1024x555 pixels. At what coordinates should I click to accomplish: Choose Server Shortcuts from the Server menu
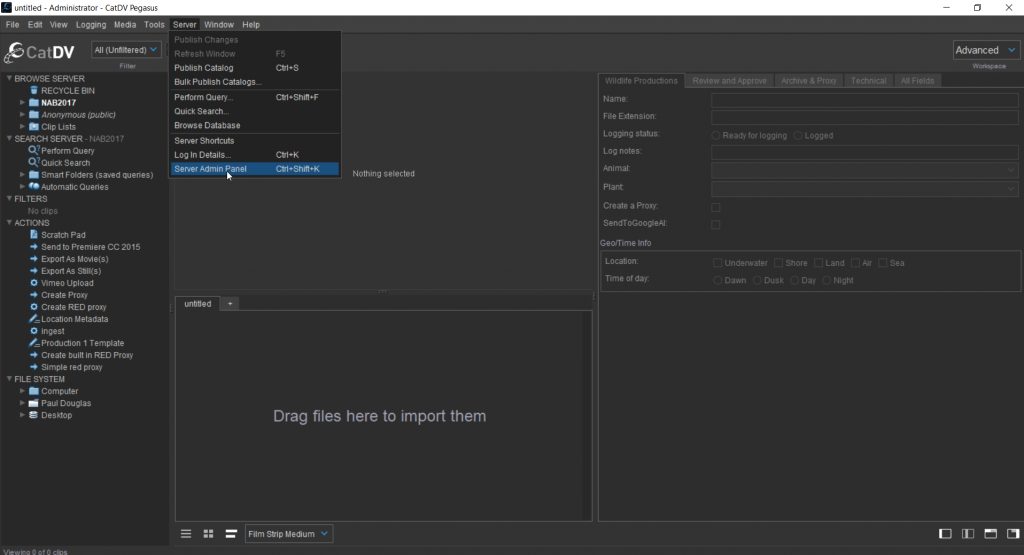(255, 141)
